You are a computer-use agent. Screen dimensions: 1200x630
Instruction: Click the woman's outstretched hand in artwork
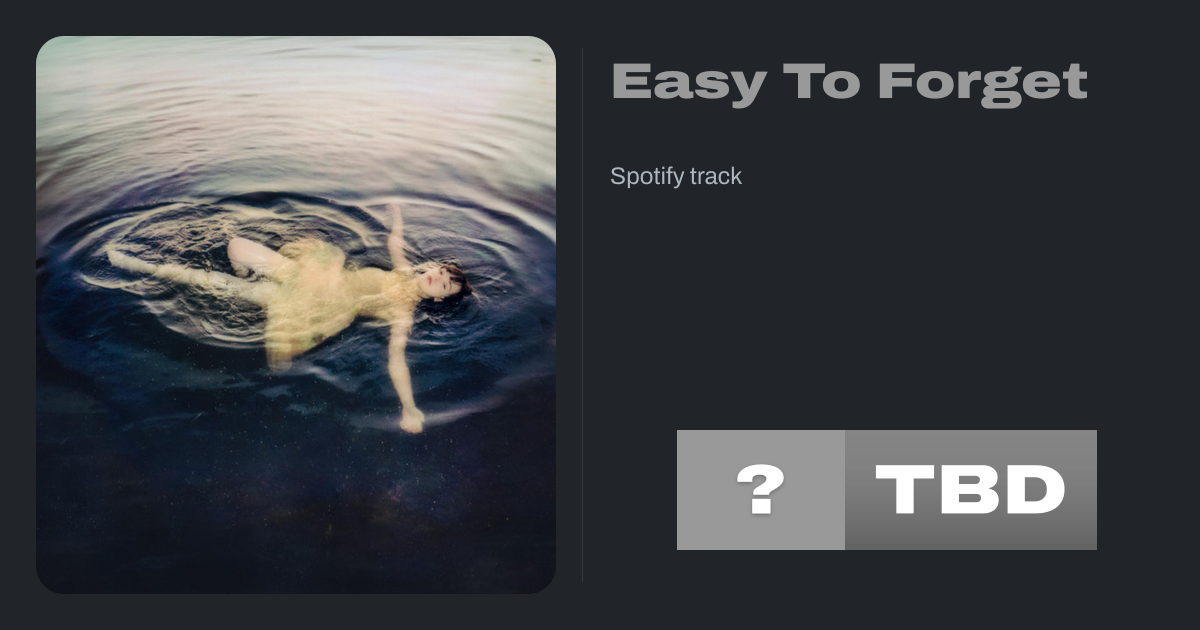[x=411, y=419]
